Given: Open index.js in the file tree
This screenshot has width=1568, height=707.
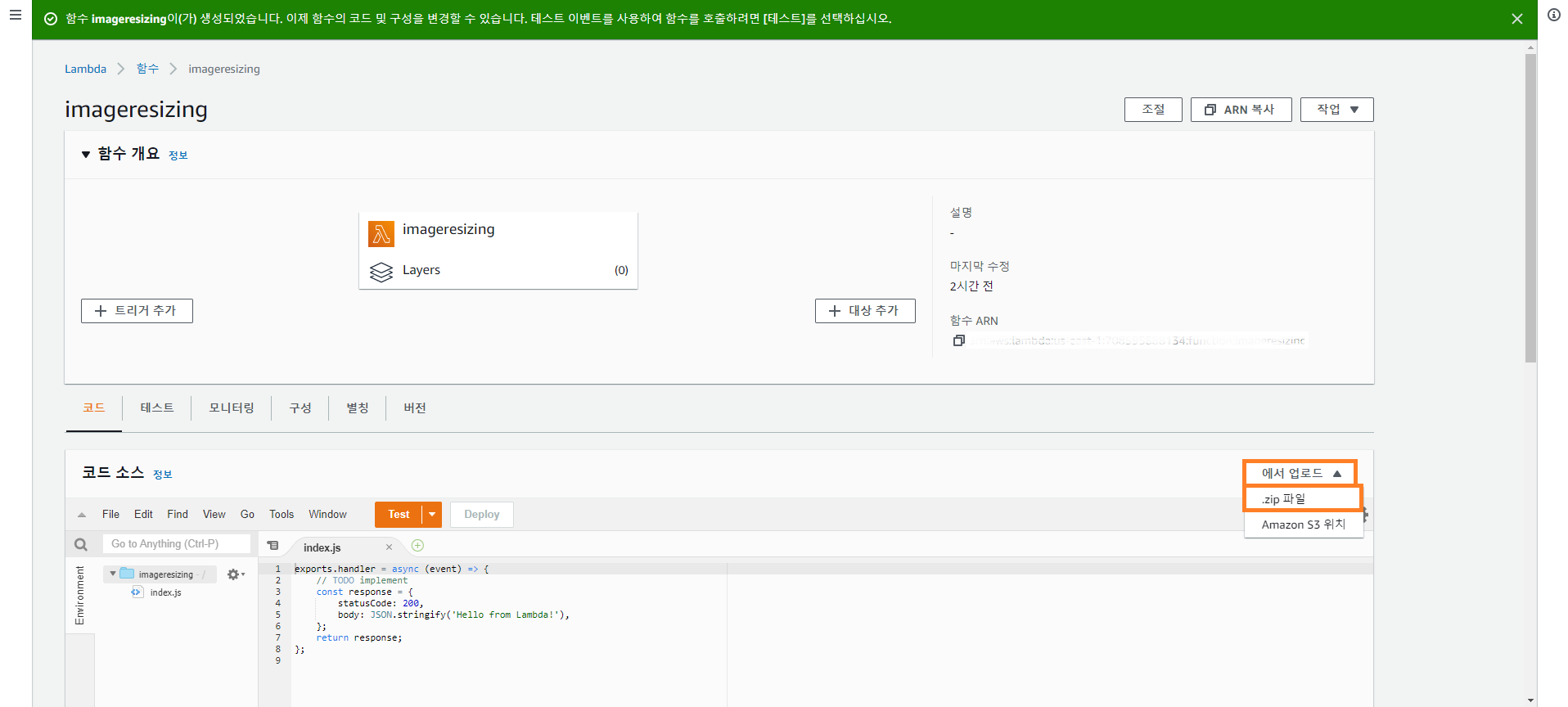Looking at the screenshot, I should (165, 592).
